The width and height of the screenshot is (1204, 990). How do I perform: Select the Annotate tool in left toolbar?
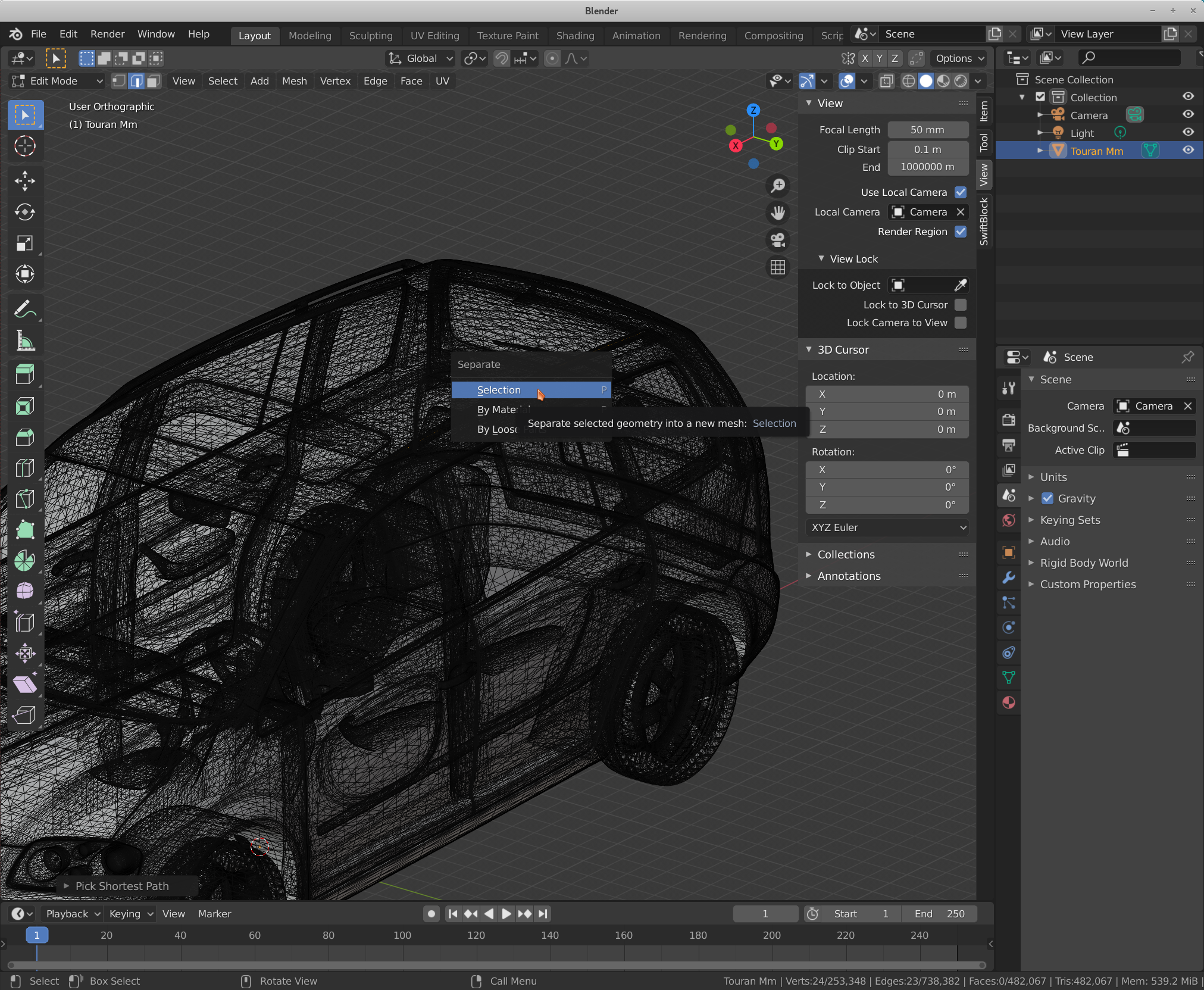point(24,309)
